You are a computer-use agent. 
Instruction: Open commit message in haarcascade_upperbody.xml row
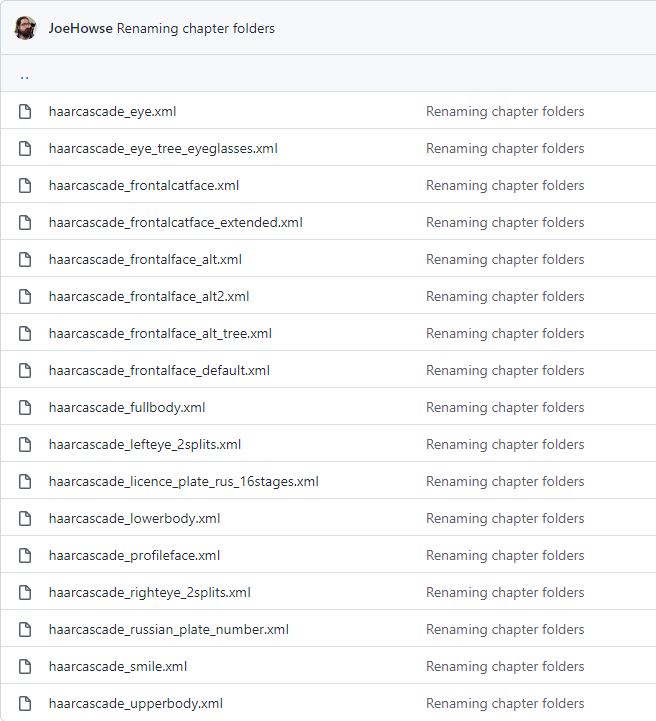coord(505,704)
